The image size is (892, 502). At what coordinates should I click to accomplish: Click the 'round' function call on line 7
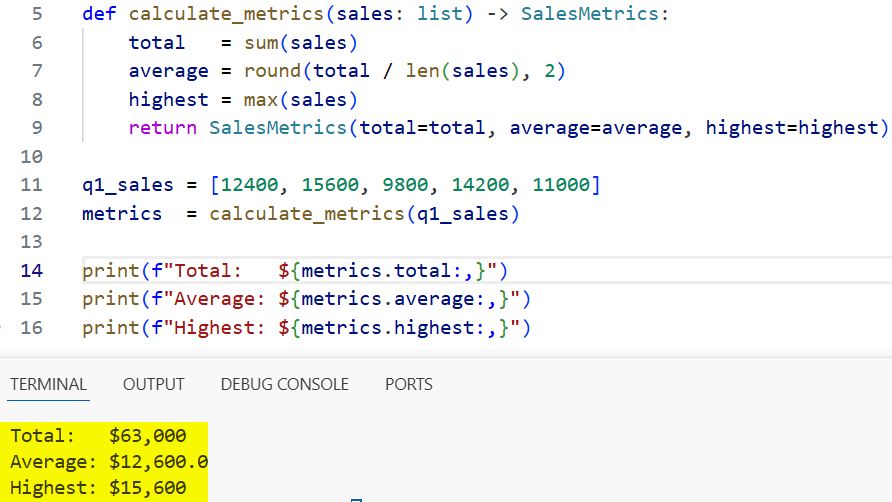click(x=272, y=71)
